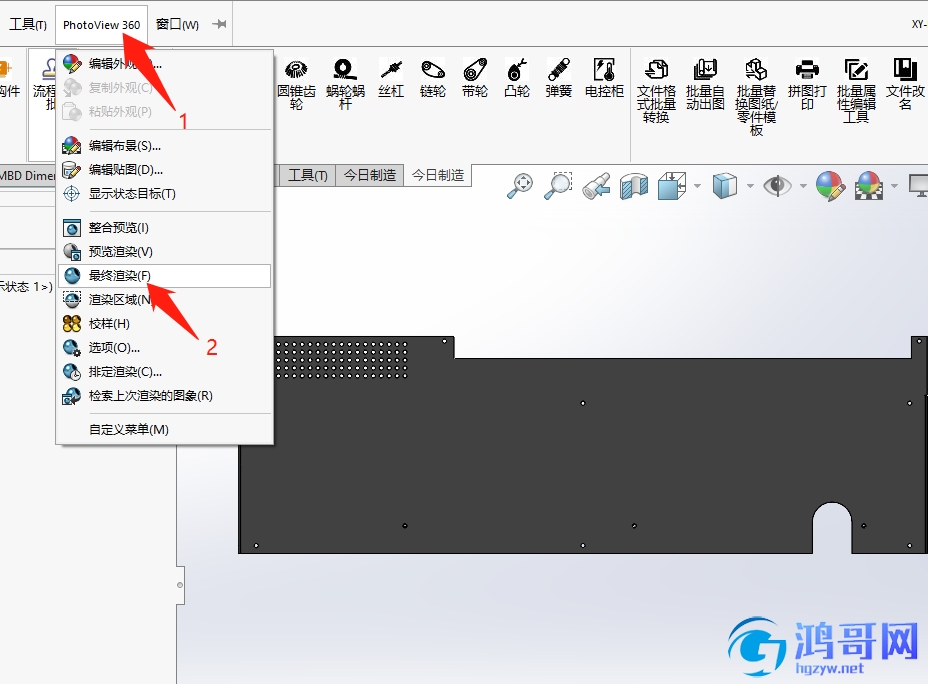Open the PhotoView 360 menu
928x684 pixels.
point(101,25)
